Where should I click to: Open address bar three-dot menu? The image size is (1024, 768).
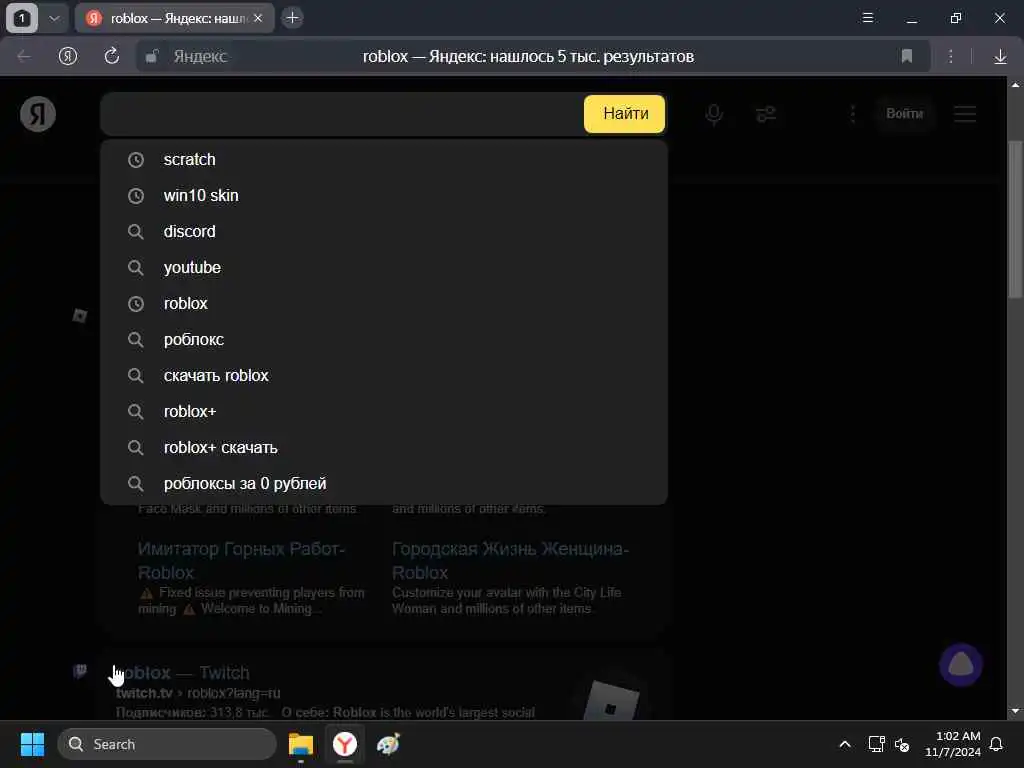[x=951, y=56]
